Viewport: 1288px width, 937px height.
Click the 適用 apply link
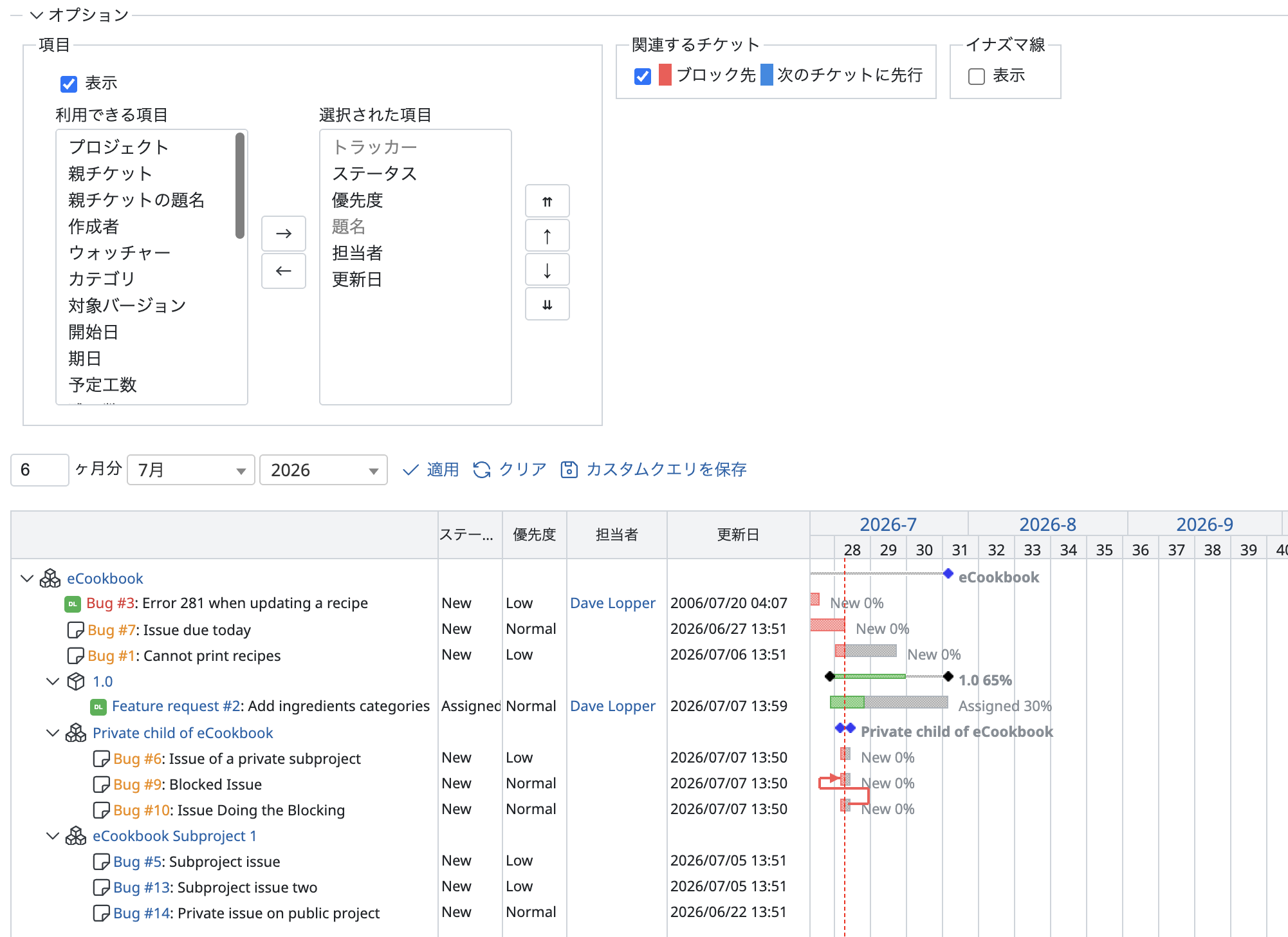pos(443,470)
